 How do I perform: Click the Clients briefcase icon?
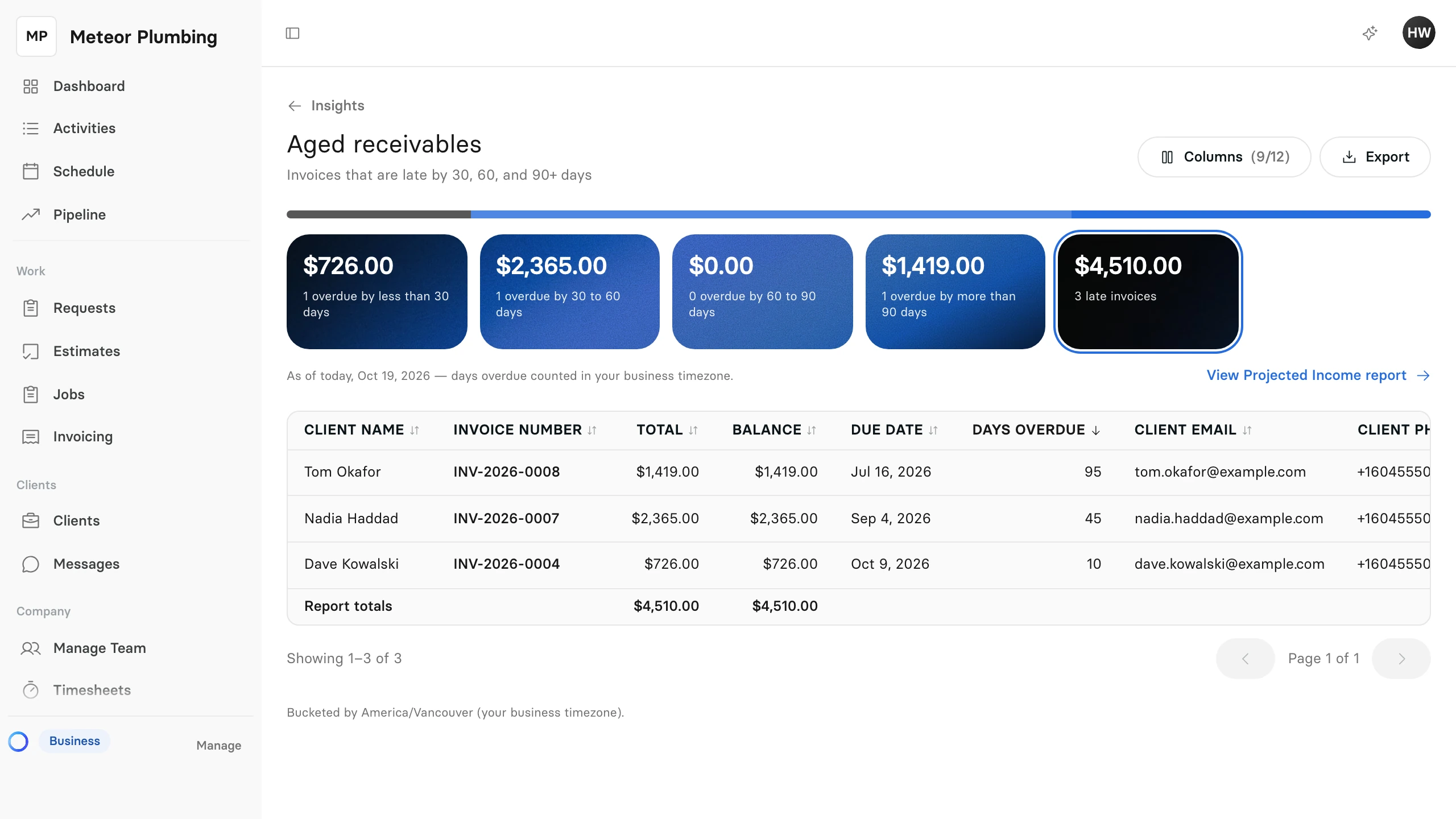31,521
